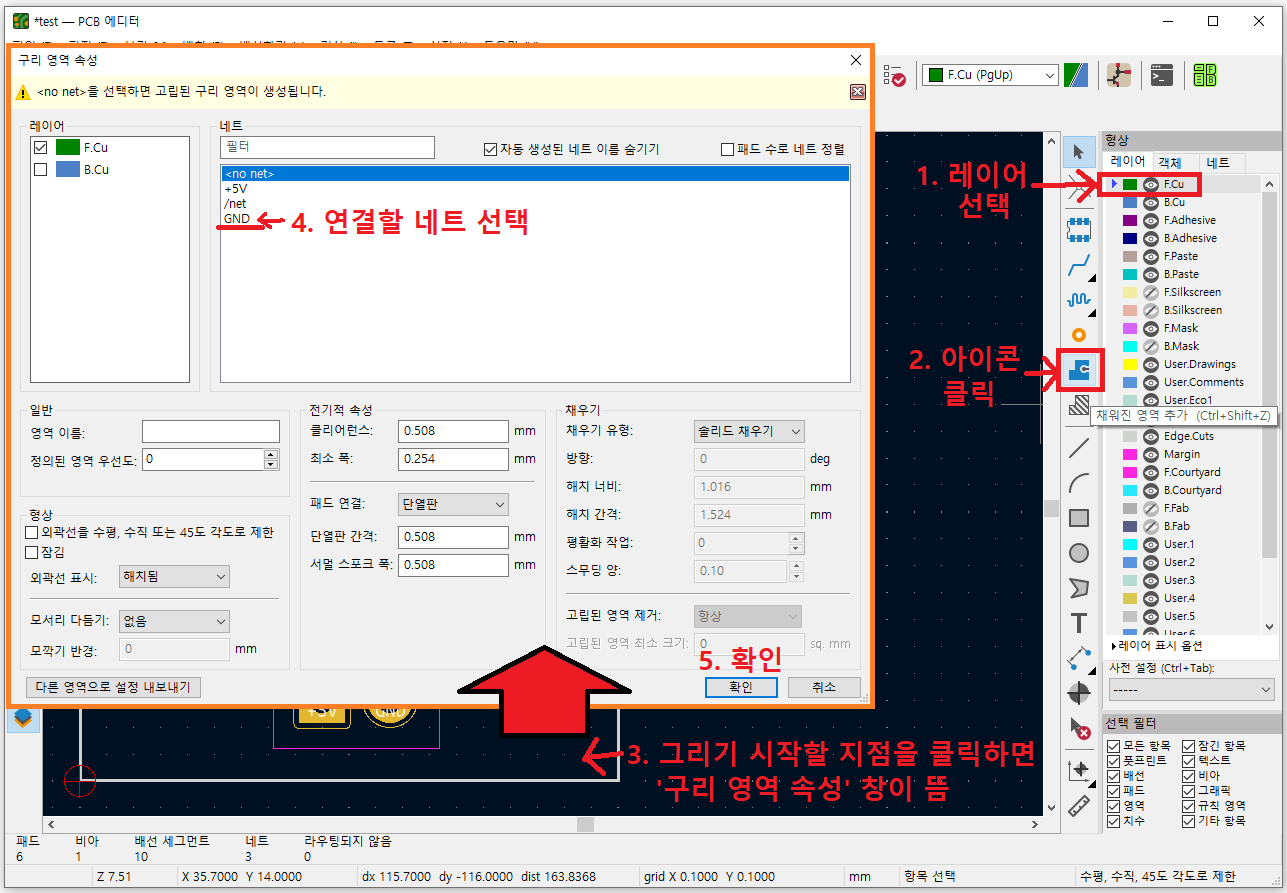Click the 취소 button
The height and width of the screenshot is (893, 1287).
[824, 687]
